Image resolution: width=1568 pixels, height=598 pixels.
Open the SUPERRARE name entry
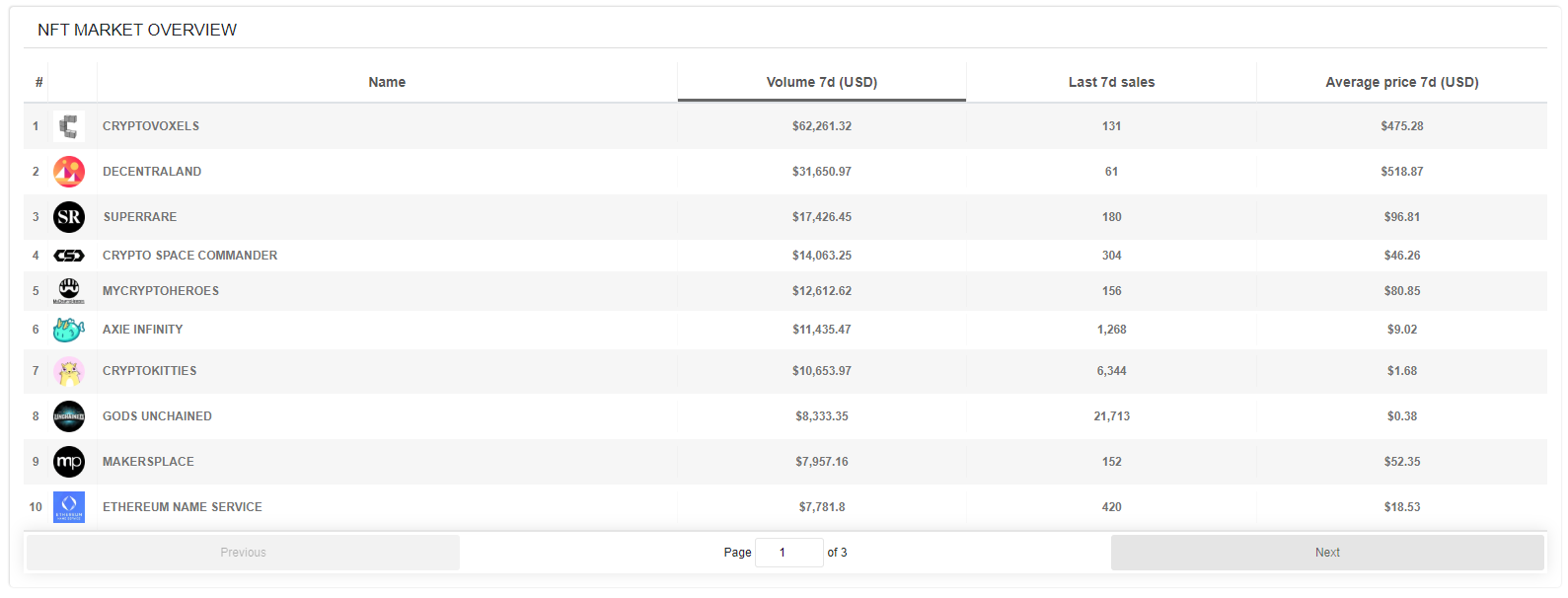point(140,217)
